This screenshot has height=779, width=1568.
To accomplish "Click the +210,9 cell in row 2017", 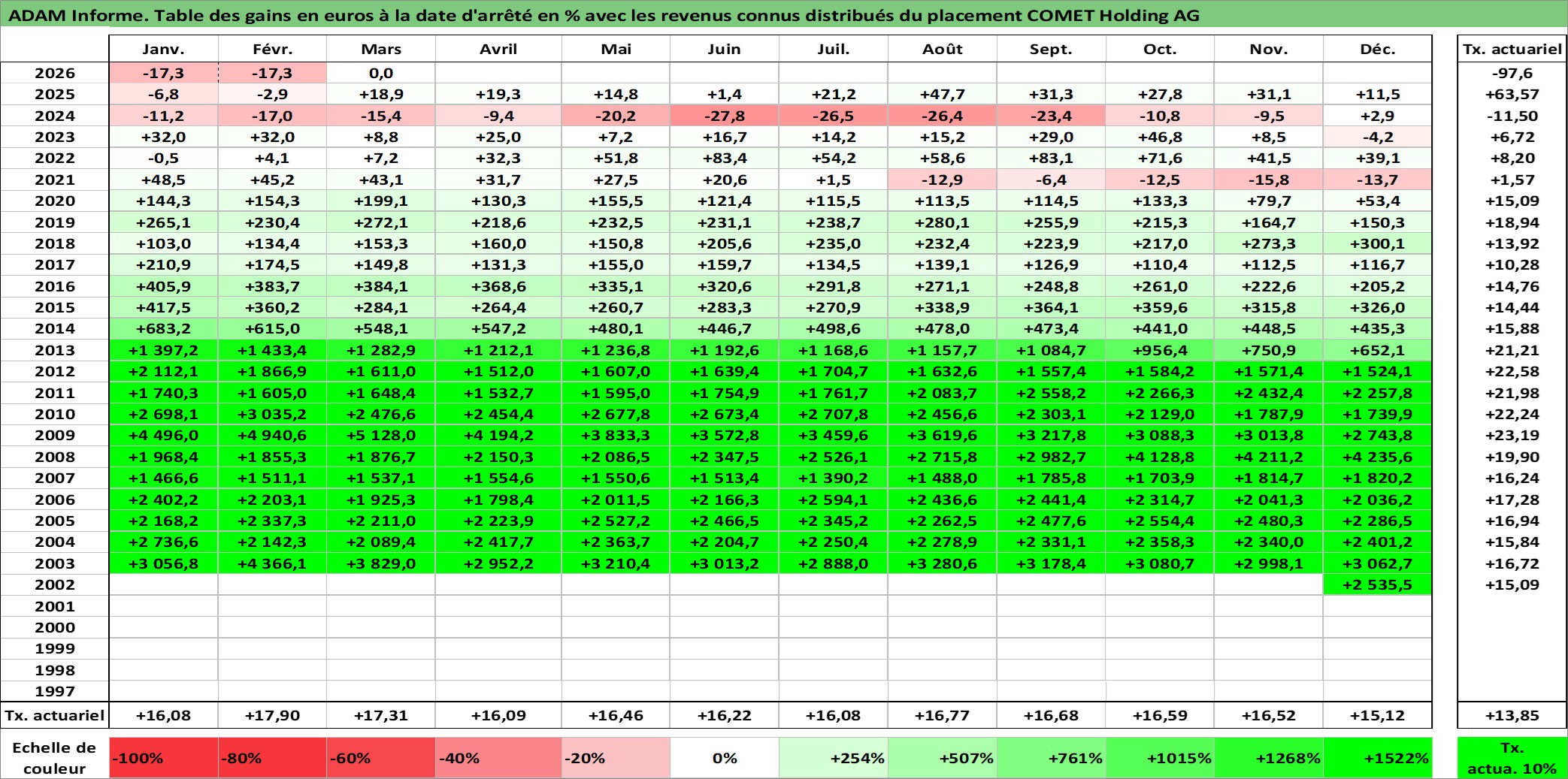I will (x=164, y=264).
